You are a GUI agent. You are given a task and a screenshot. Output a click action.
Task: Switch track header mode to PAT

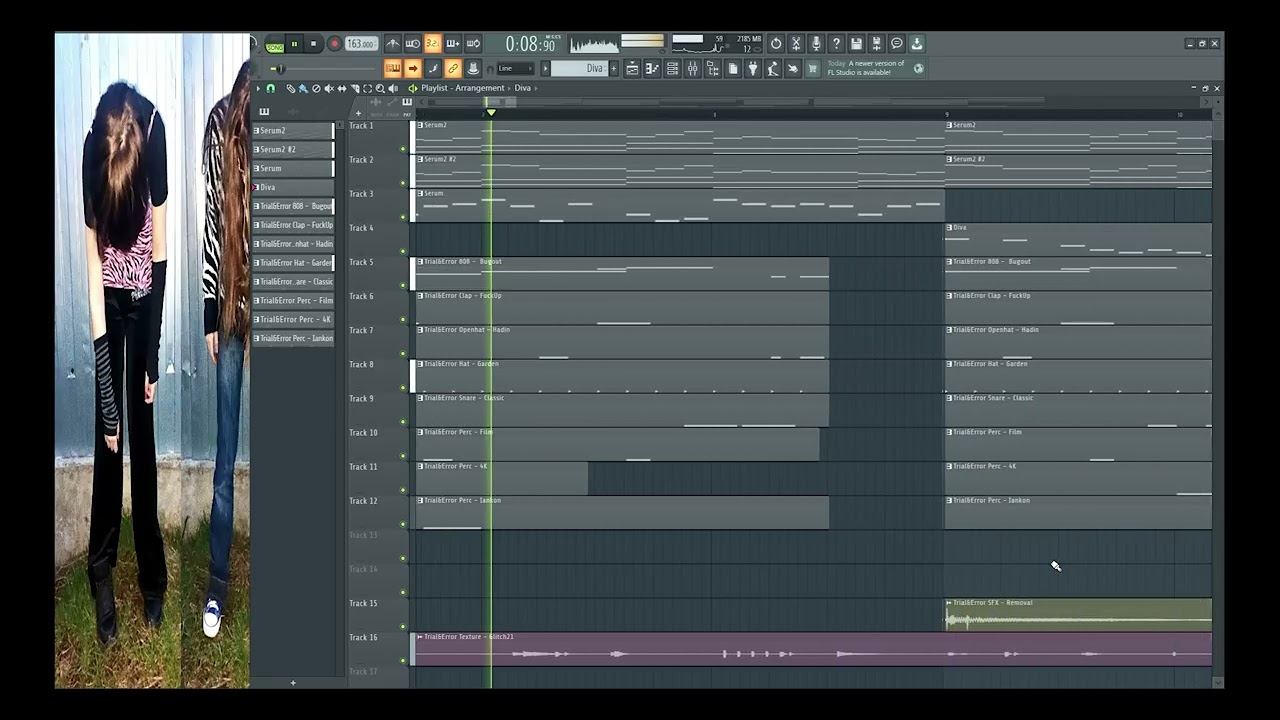[x=407, y=114]
